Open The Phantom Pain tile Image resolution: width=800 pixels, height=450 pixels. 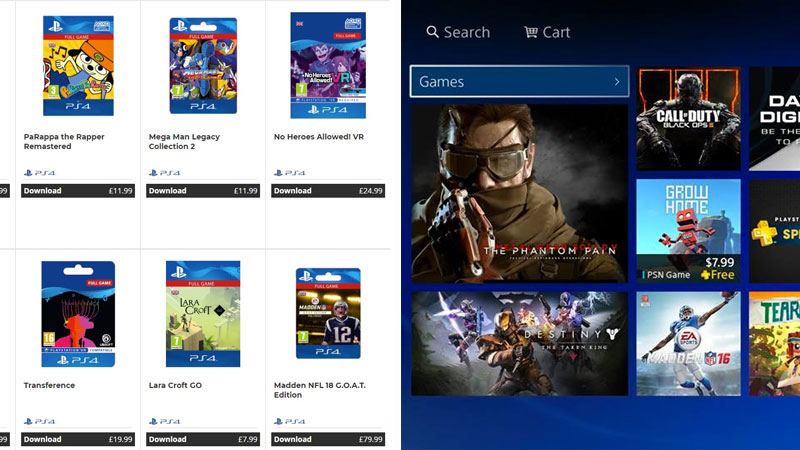pos(519,193)
